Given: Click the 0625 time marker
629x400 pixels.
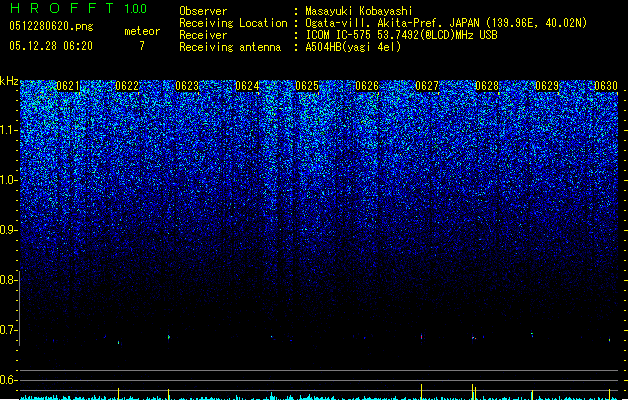Looking at the screenshot, I should coord(307,86).
